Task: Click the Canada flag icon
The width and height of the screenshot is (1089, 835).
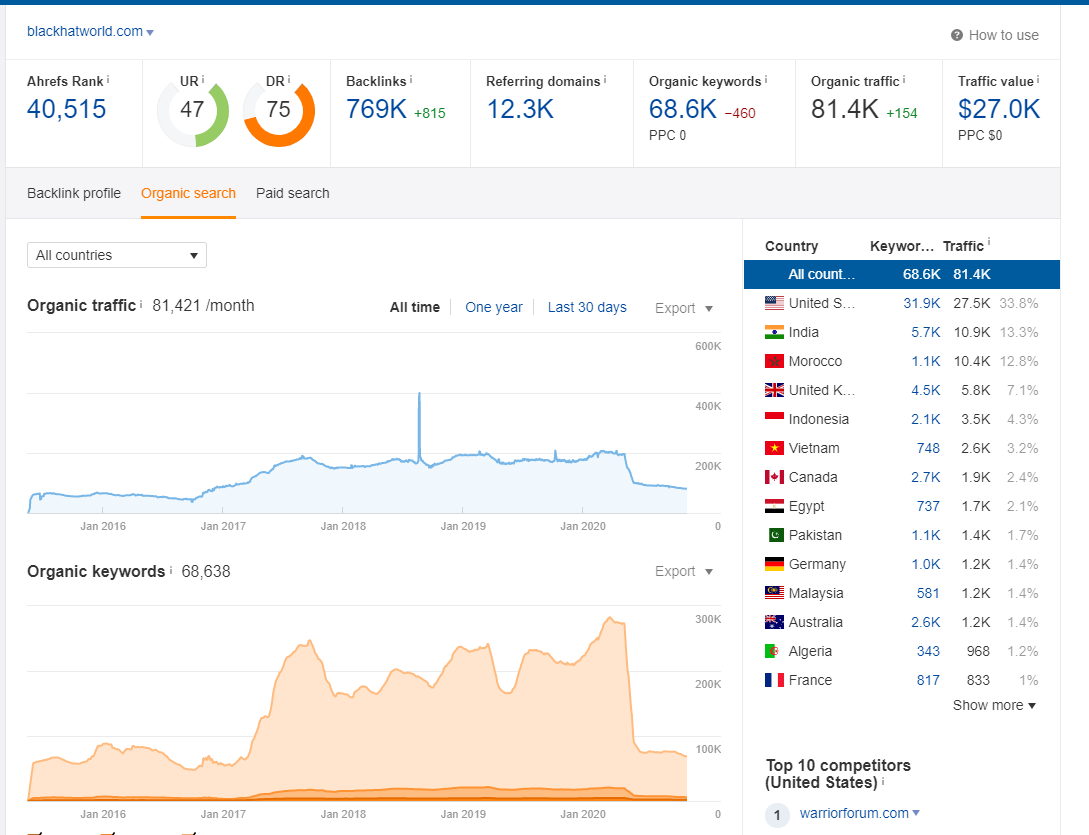Action: point(774,477)
